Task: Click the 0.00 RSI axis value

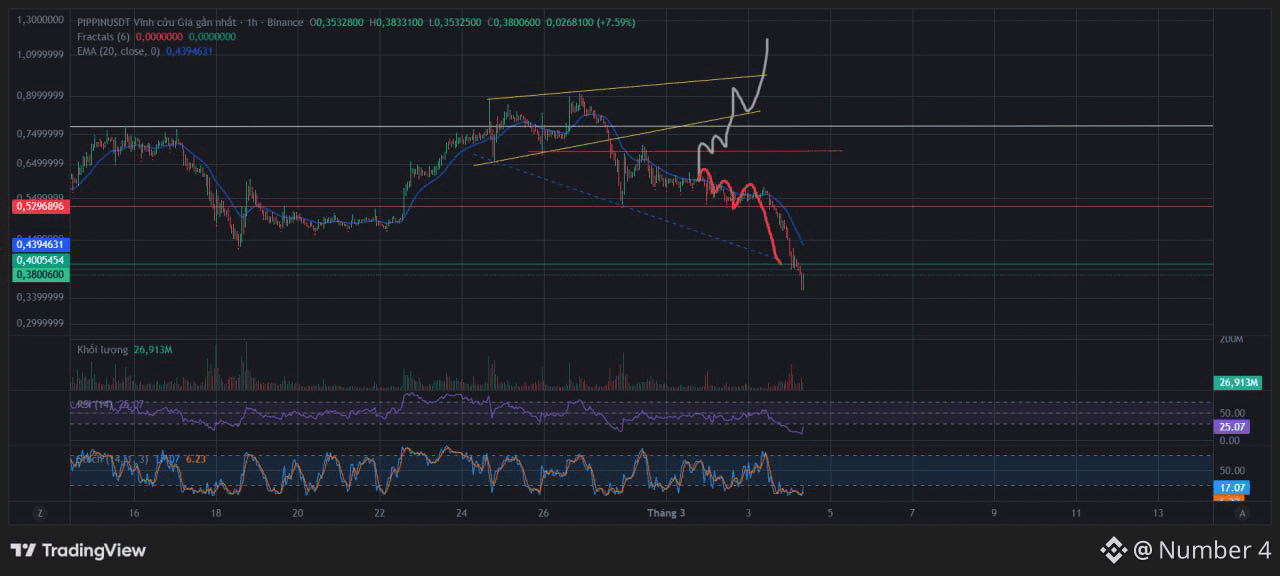Action: click(x=1230, y=440)
